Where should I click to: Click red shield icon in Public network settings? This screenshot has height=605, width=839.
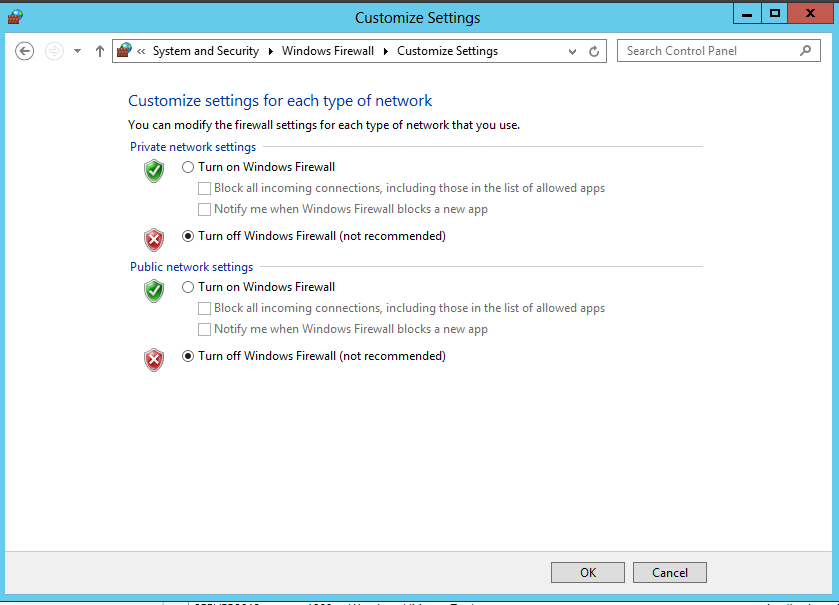coord(154,359)
